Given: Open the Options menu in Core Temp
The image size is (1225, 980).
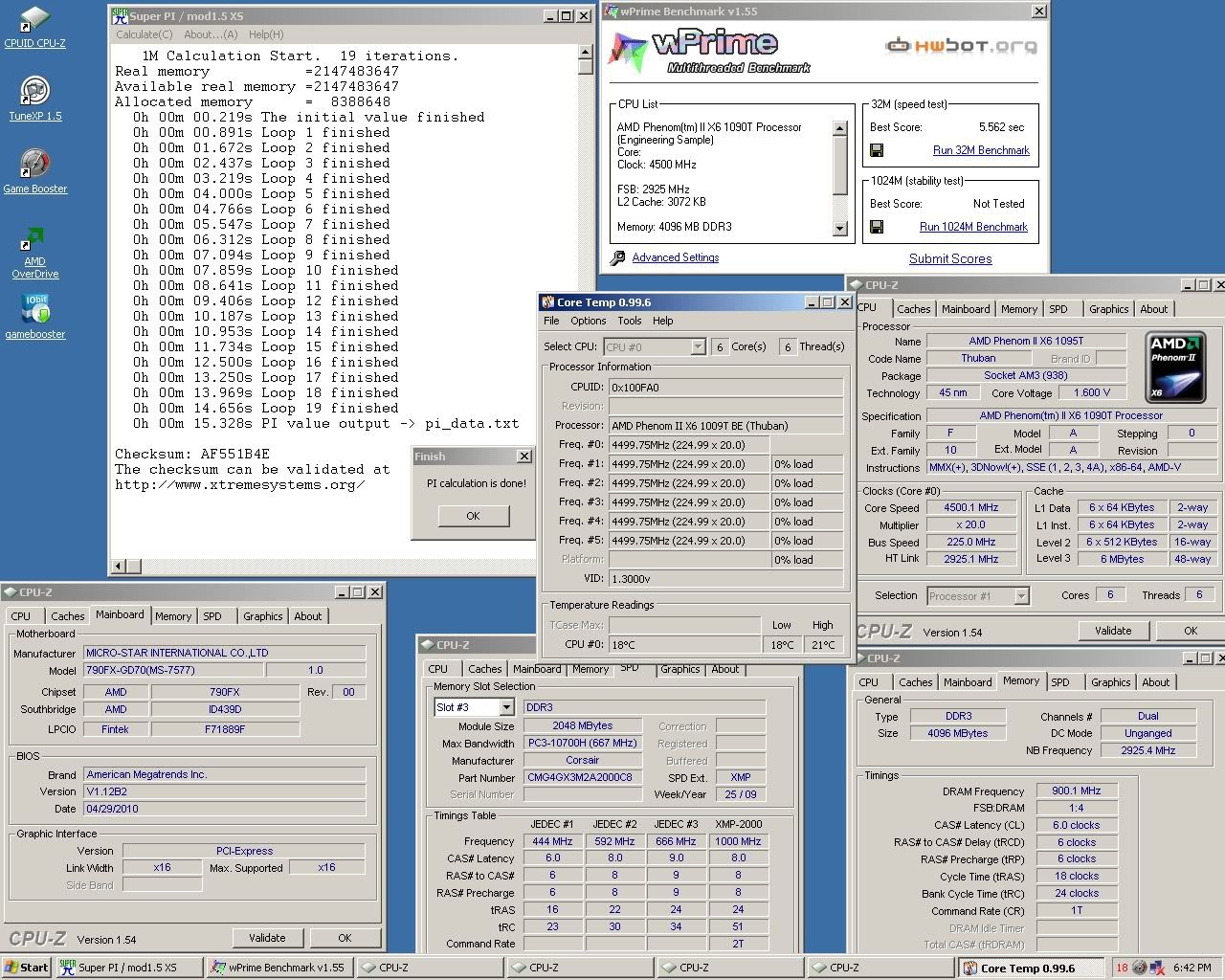Looking at the screenshot, I should tap(589, 322).
